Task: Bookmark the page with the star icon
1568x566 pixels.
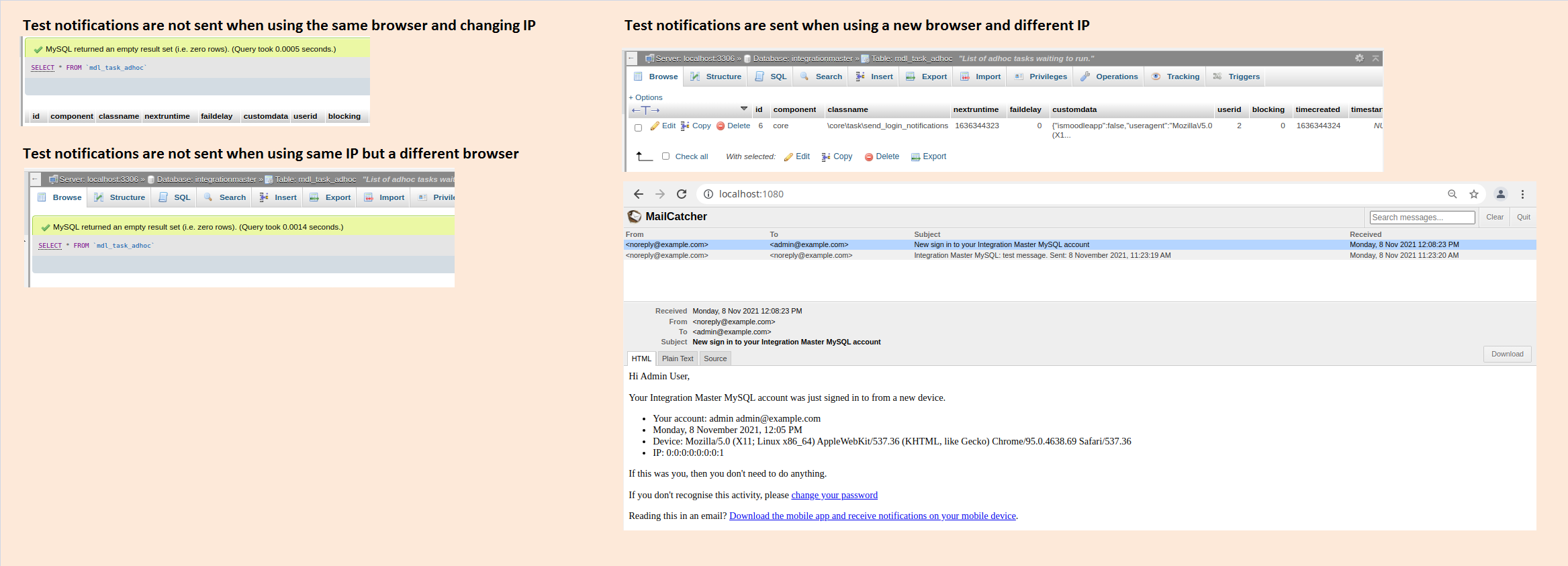Action: pos(1474,194)
